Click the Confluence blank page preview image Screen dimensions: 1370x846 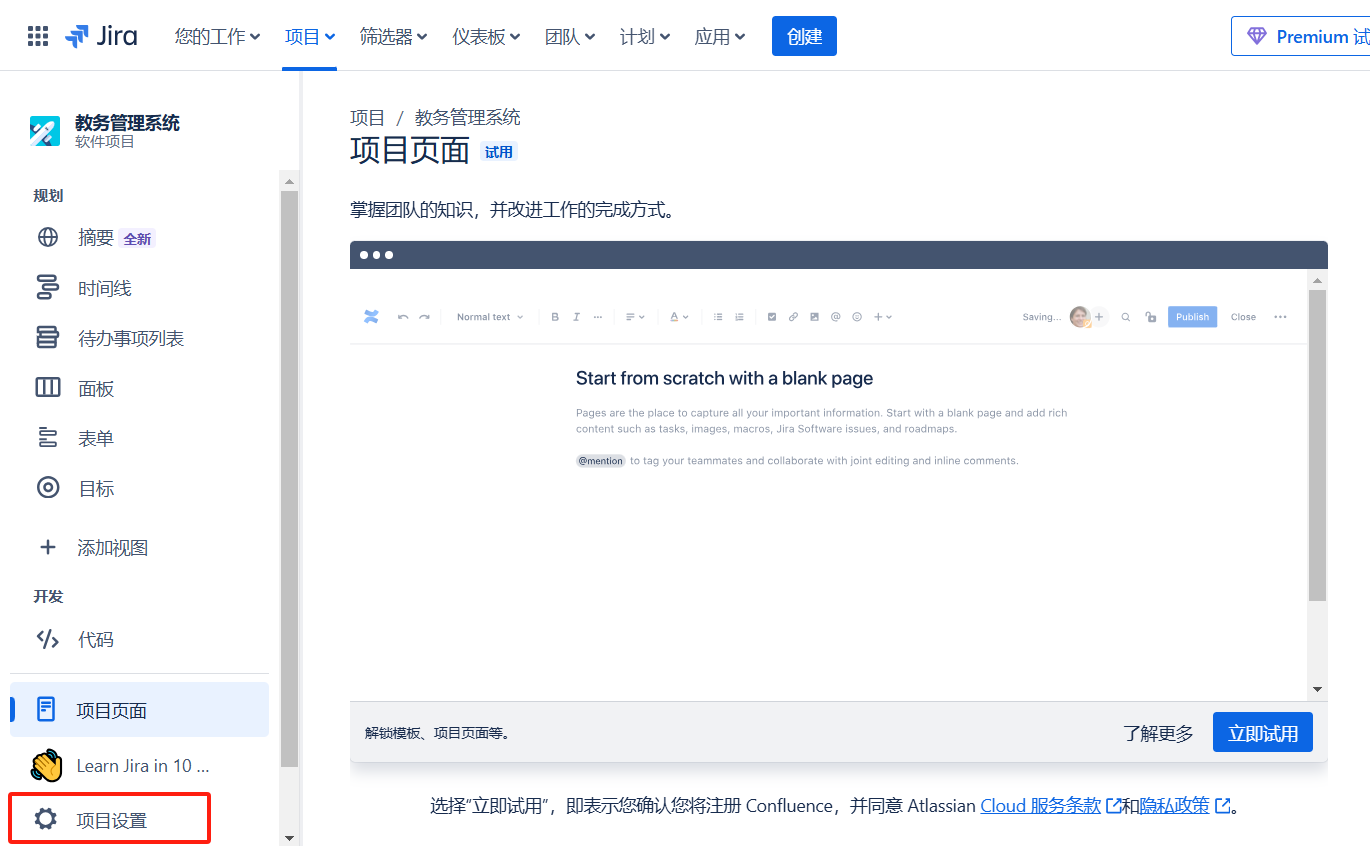[829, 485]
